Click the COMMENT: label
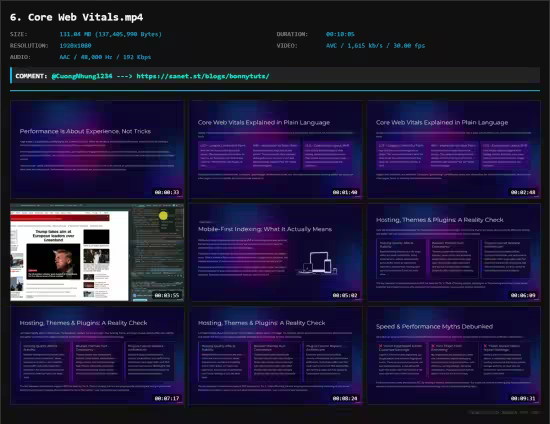550x424 pixels. 31,76
